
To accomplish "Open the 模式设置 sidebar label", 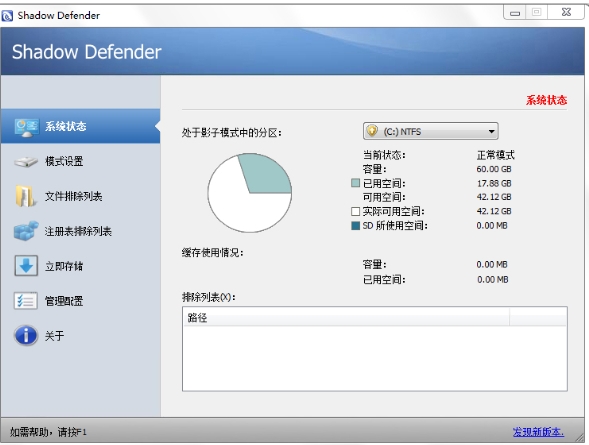I will click(x=64, y=161).
